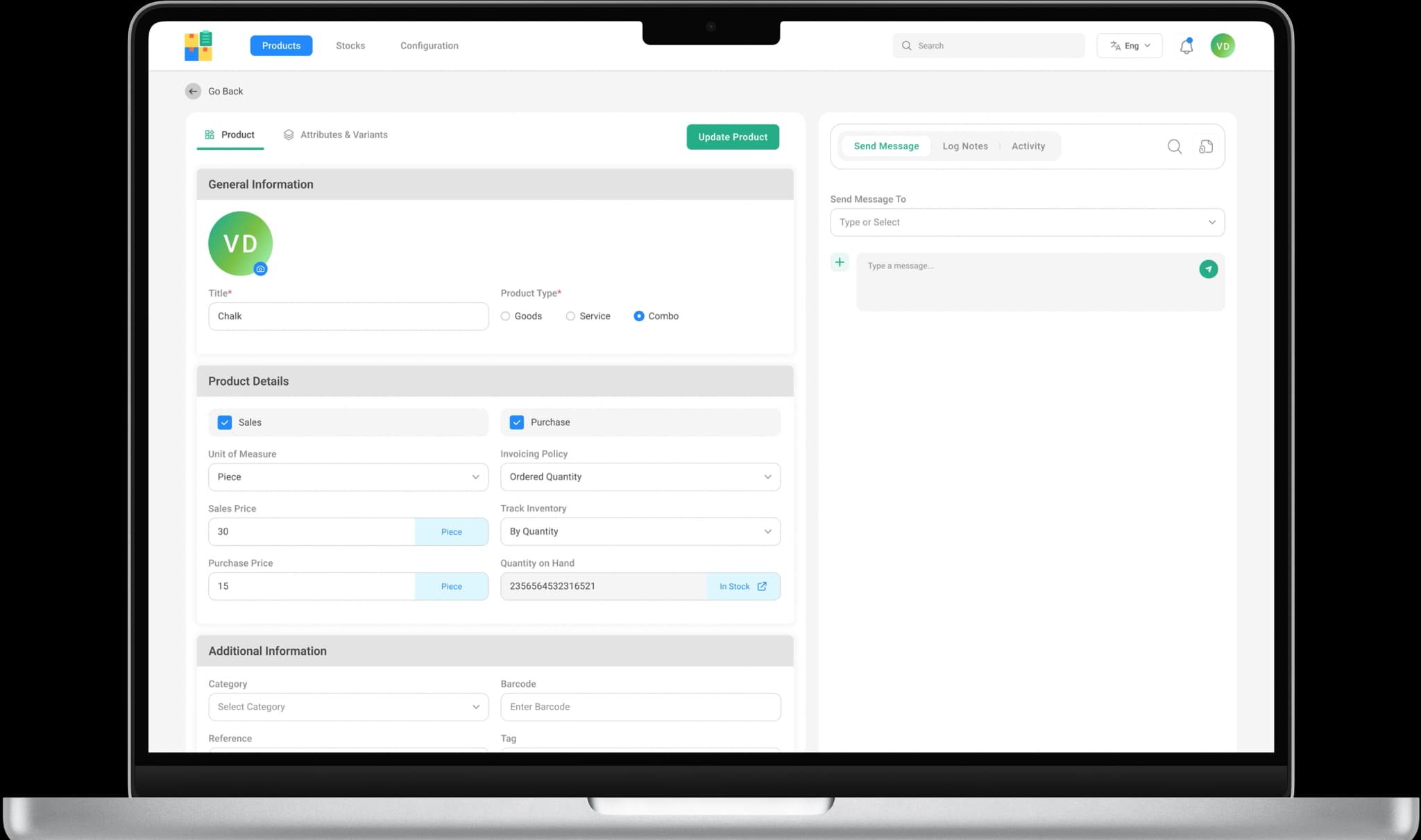Click the app logo in header
This screenshot has height=840, width=1421.
point(198,46)
